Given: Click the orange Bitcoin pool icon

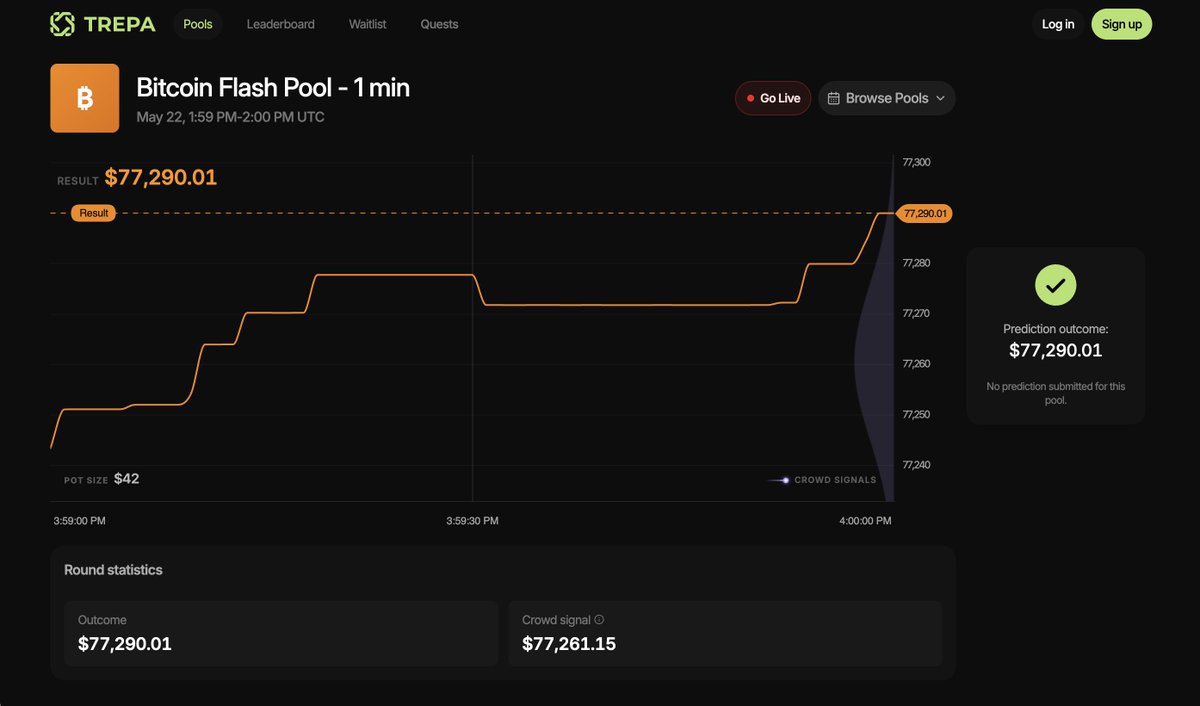Looking at the screenshot, I should [x=85, y=98].
